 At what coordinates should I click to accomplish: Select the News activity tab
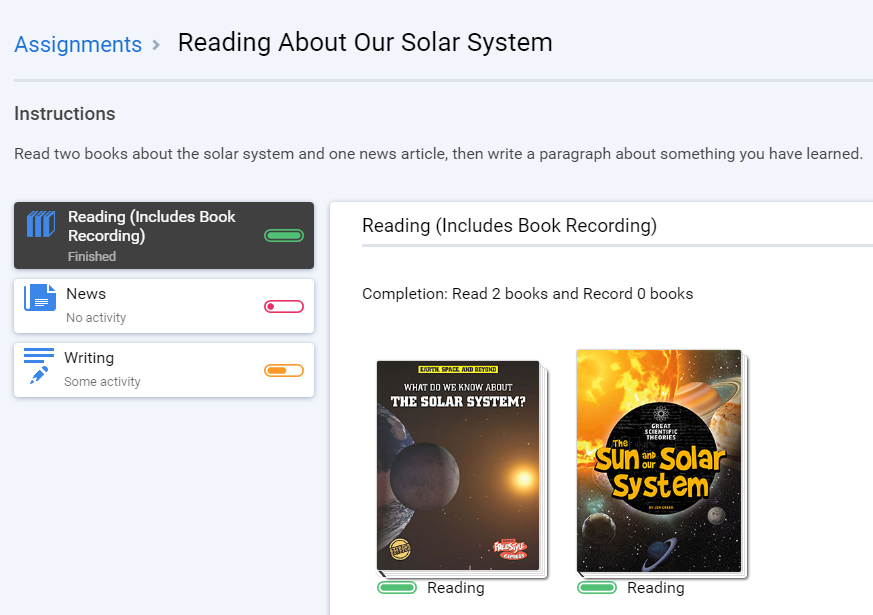[x=164, y=306]
